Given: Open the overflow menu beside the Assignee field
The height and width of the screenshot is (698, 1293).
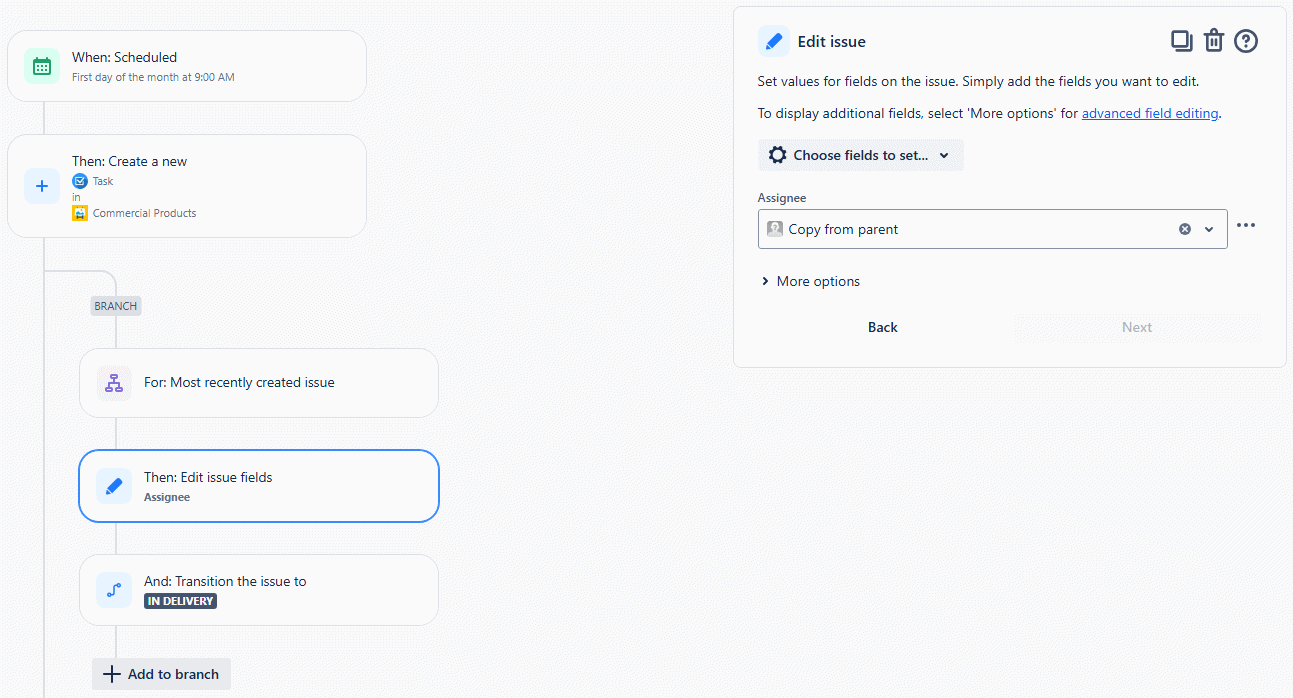Looking at the screenshot, I should click(1246, 225).
